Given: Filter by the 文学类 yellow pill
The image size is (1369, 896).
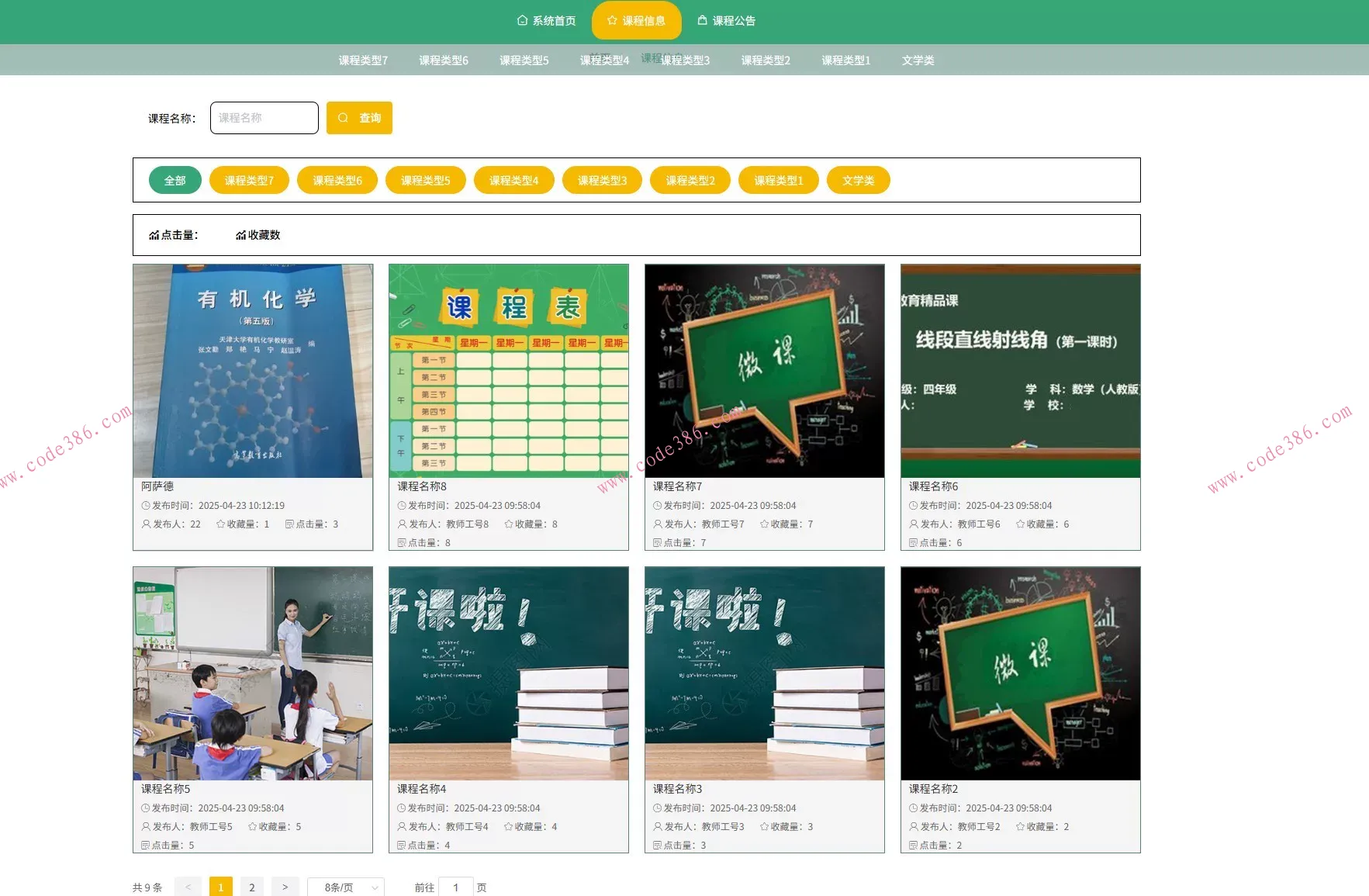Looking at the screenshot, I should [859, 180].
